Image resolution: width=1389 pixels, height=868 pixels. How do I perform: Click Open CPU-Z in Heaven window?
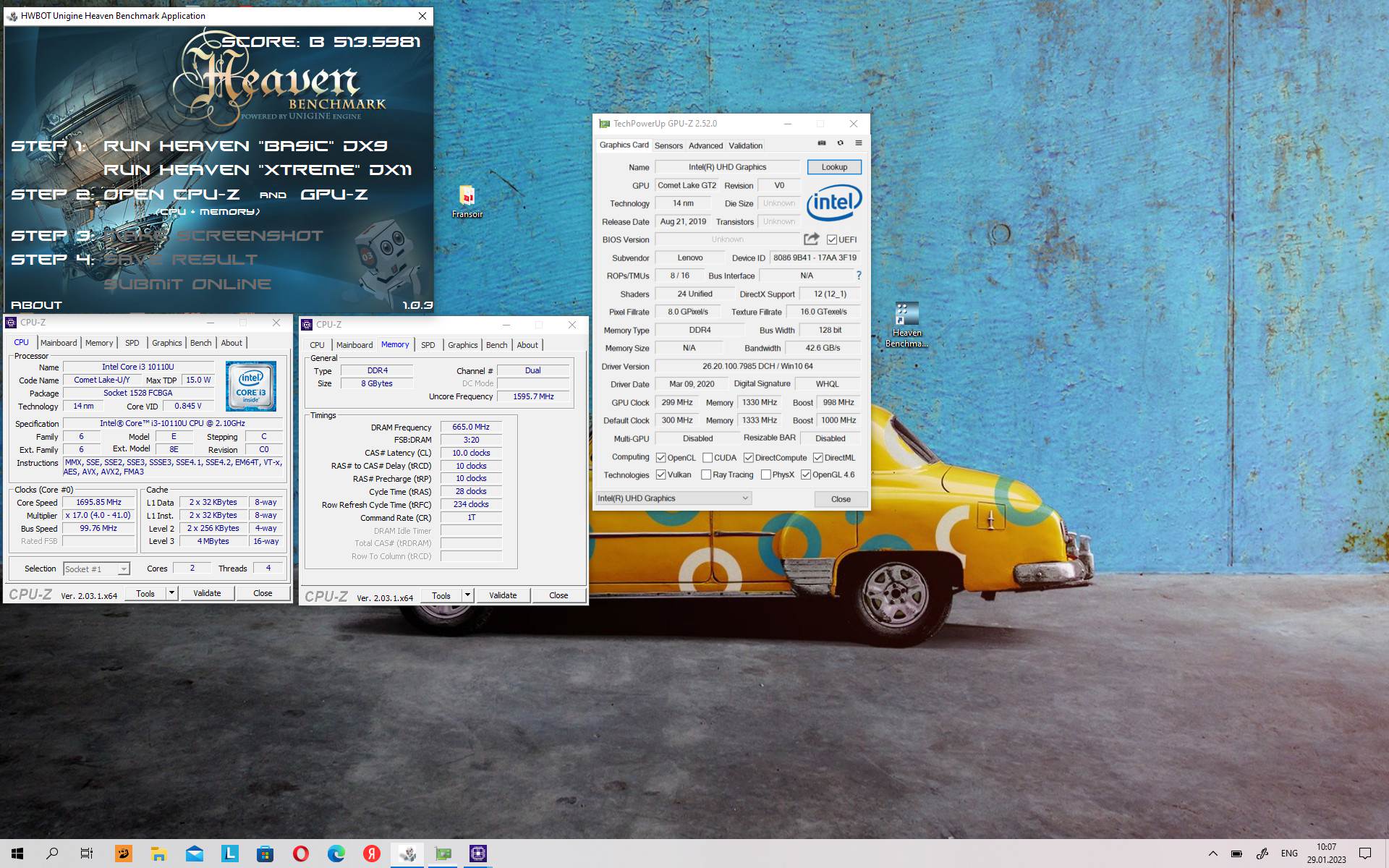172,195
